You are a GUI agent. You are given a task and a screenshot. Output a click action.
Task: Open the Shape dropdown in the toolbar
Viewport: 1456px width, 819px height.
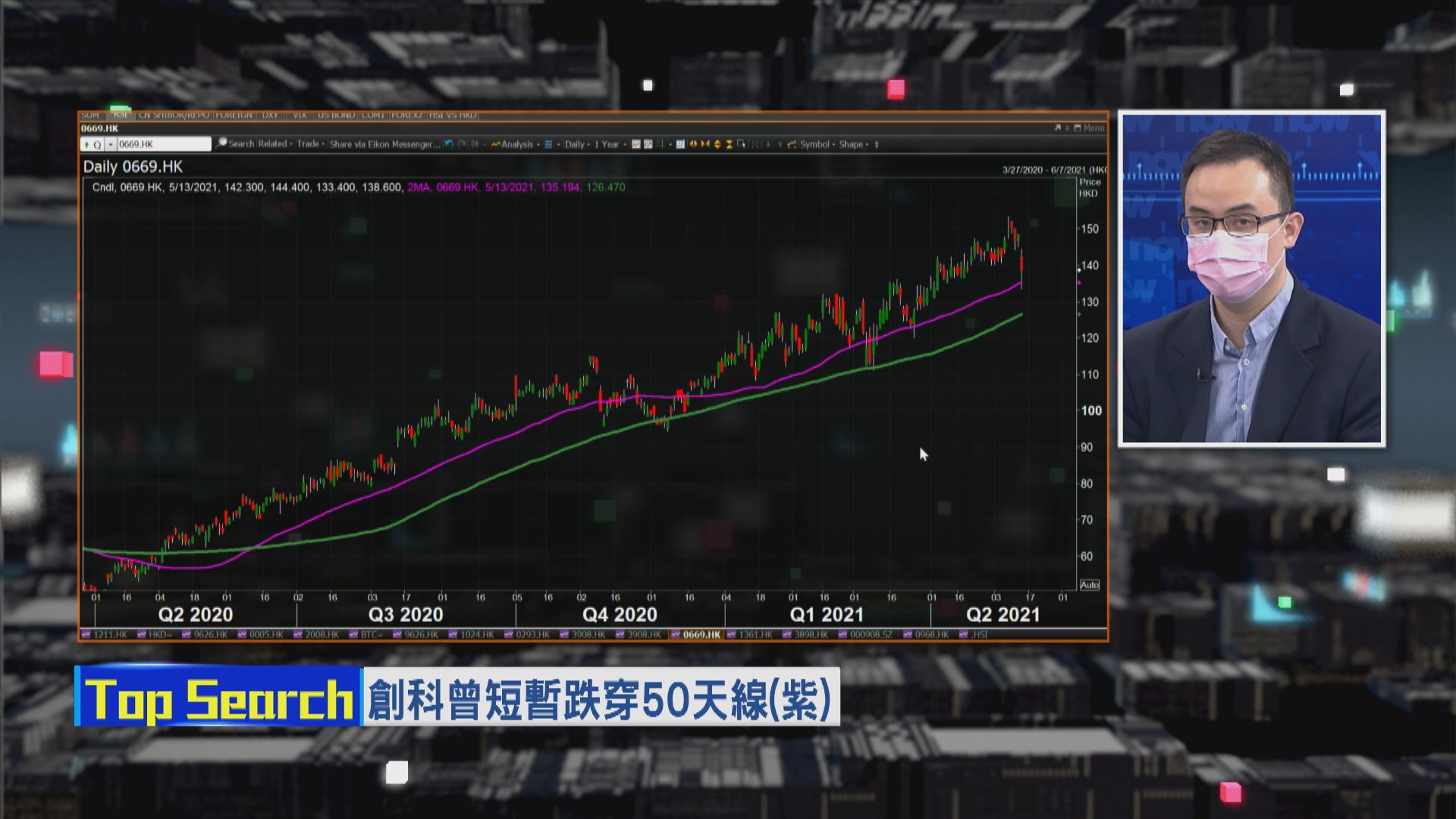(853, 144)
